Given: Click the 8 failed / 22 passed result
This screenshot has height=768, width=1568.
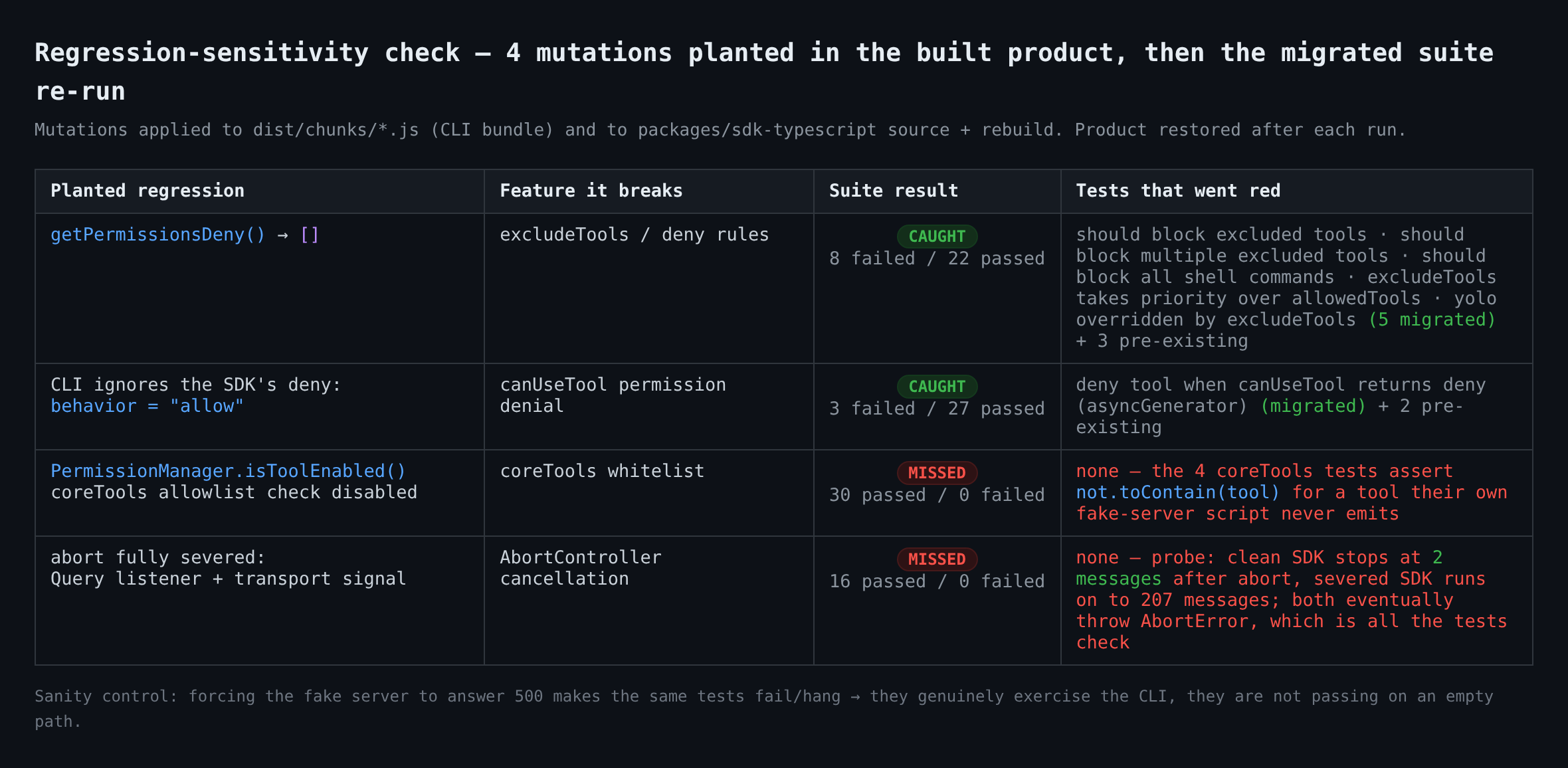Looking at the screenshot, I should (x=937, y=258).
